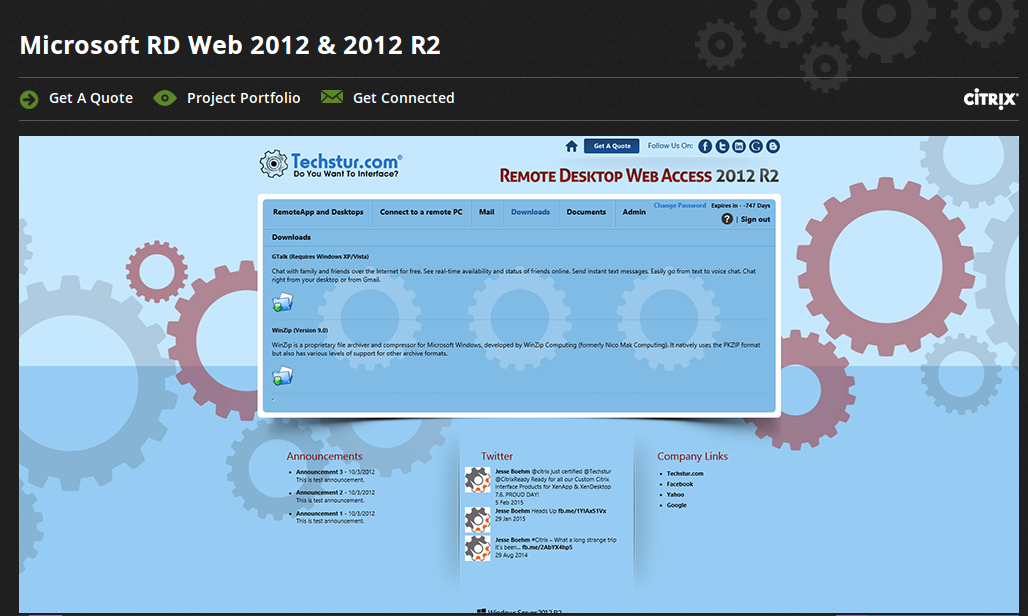The width and height of the screenshot is (1028, 616).
Task: Click the Techstur.com gear logo
Action: (x=273, y=163)
